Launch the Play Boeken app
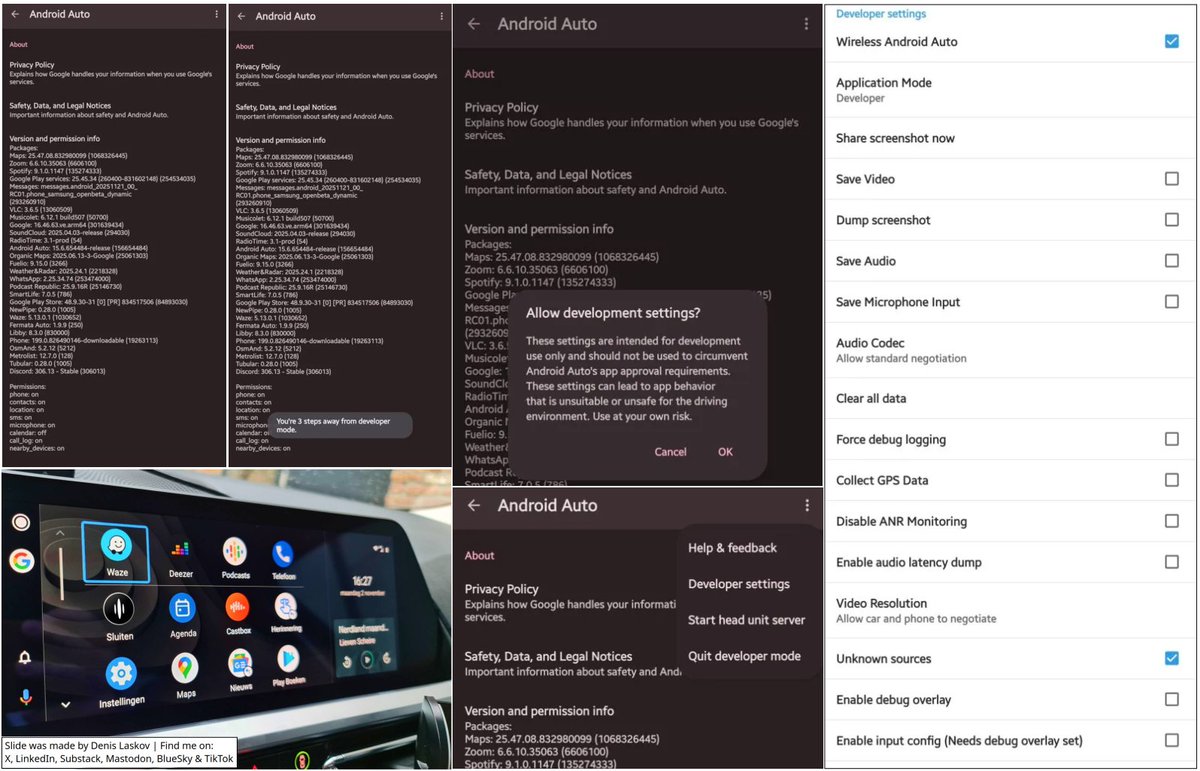Image resolution: width=1200 pixels, height=771 pixels. tap(288, 658)
